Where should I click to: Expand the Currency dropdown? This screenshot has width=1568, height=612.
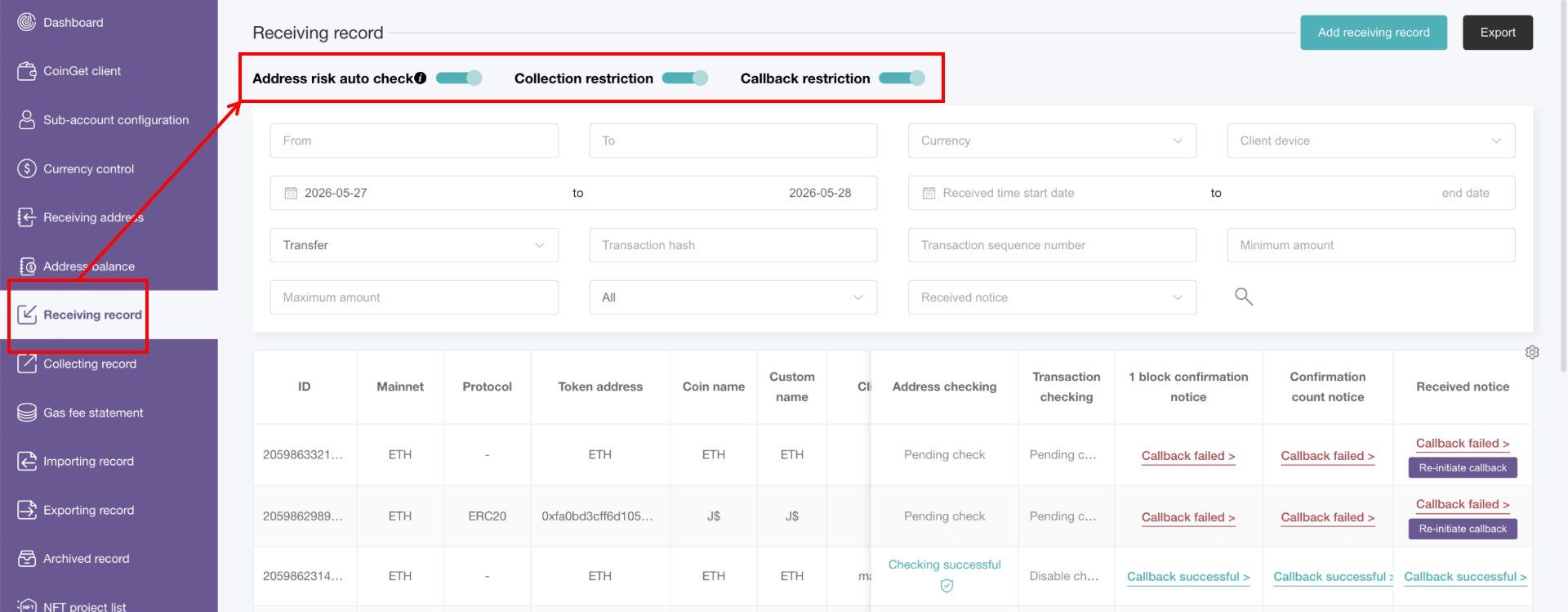(x=1052, y=141)
